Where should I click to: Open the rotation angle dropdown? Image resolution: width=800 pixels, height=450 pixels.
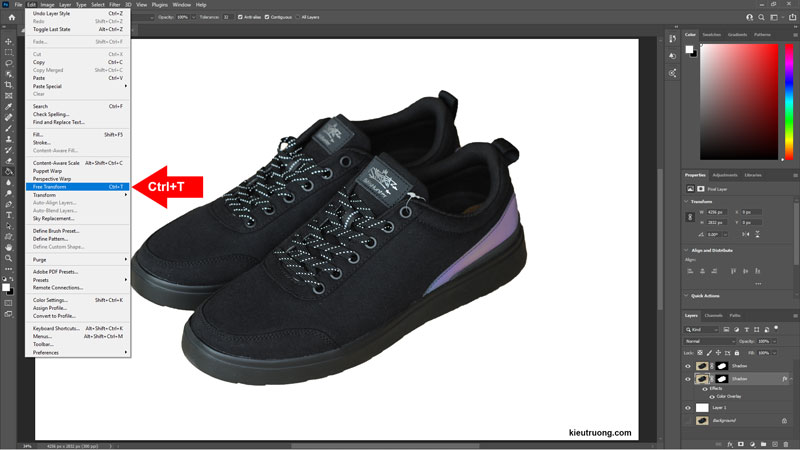point(725,235)
